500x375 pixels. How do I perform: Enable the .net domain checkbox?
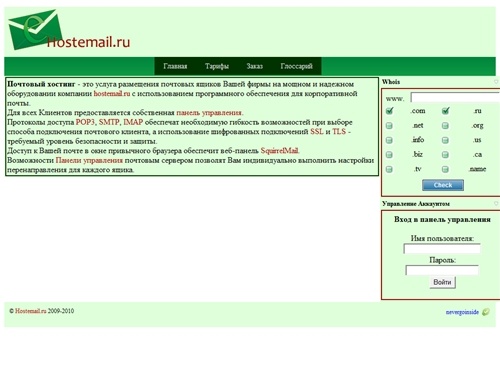coord(389,126)
